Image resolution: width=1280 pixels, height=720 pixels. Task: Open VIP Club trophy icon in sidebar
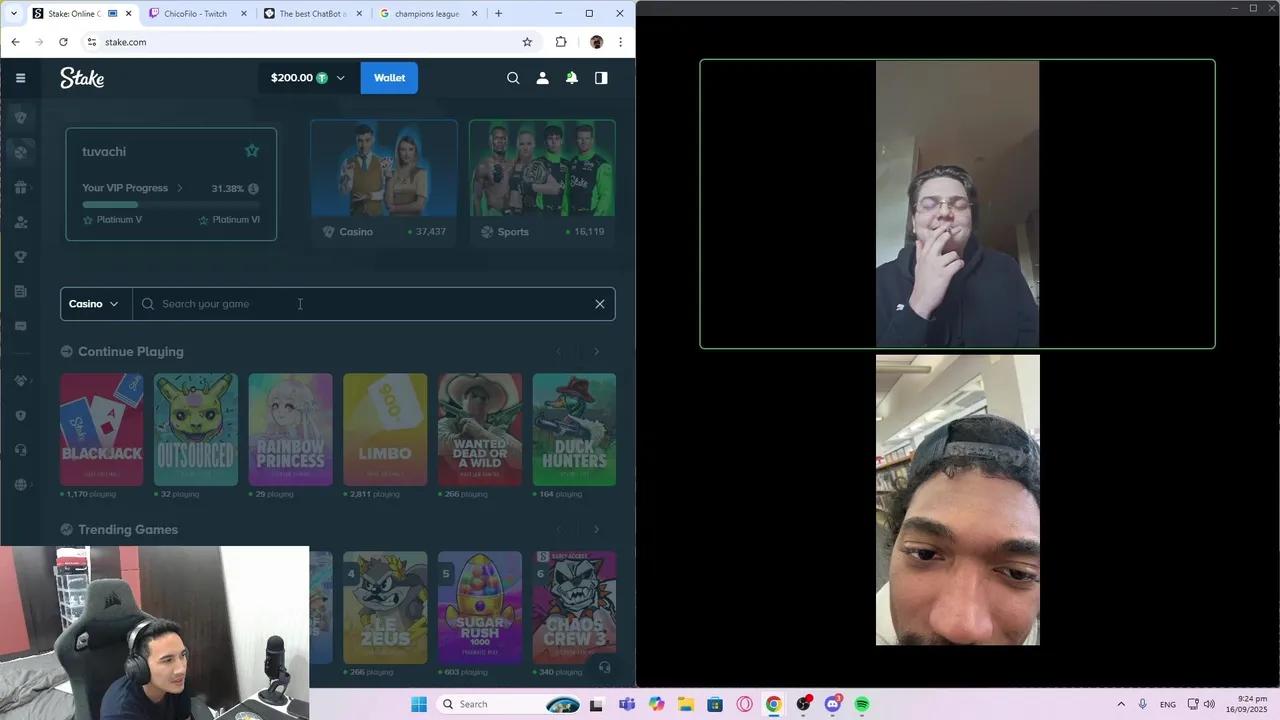click(x=20, y=257)
